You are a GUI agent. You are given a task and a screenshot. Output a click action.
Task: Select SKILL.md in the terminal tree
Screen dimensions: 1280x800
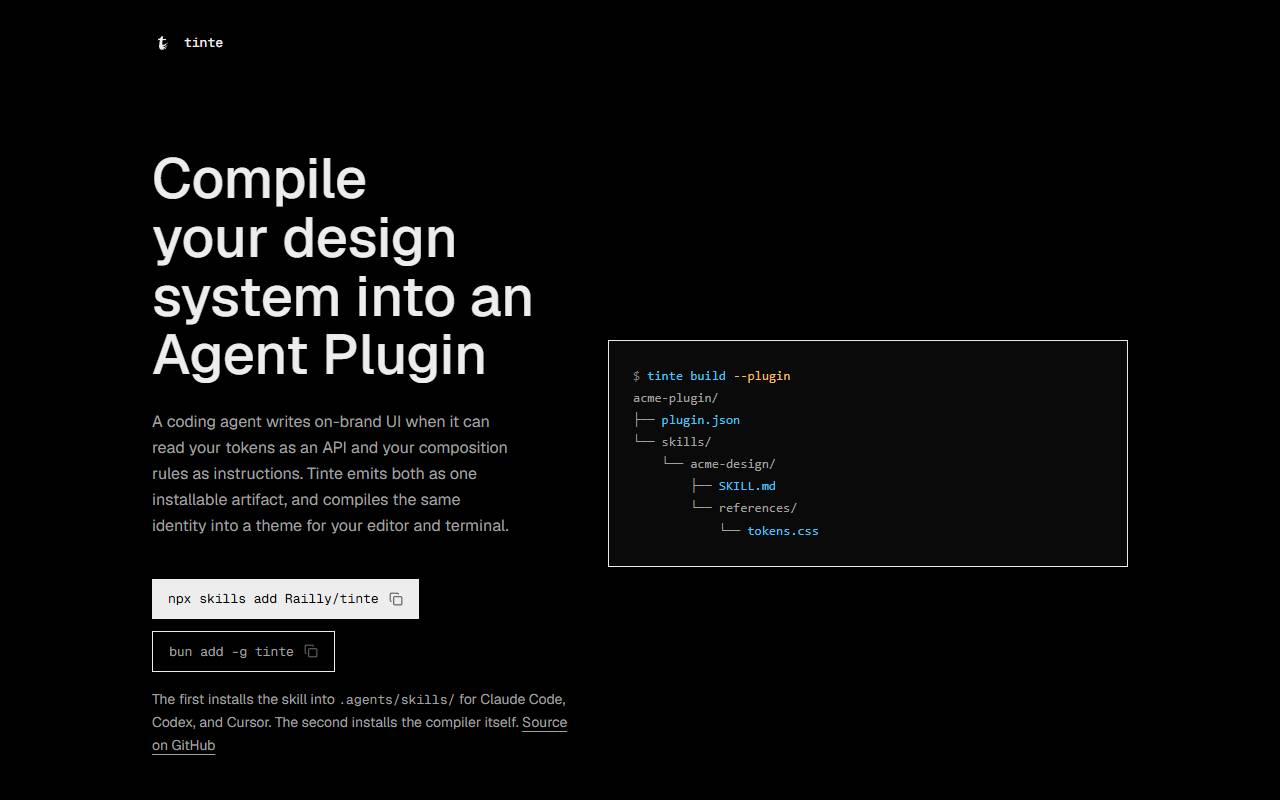point(747,486)
